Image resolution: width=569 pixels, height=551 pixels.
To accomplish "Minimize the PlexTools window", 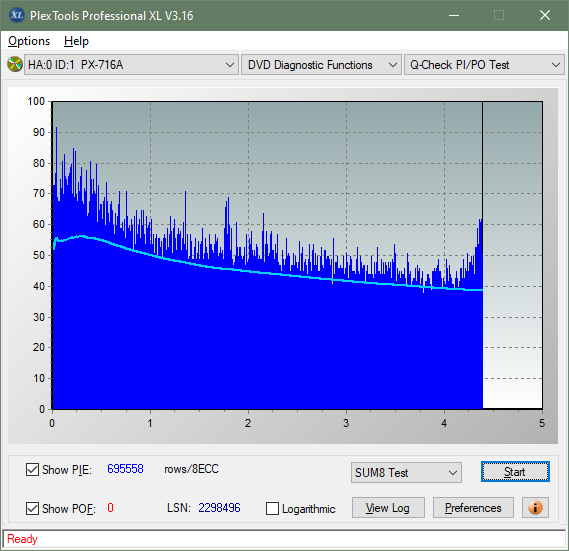I will pyautogui.click(x=454, y=15).
